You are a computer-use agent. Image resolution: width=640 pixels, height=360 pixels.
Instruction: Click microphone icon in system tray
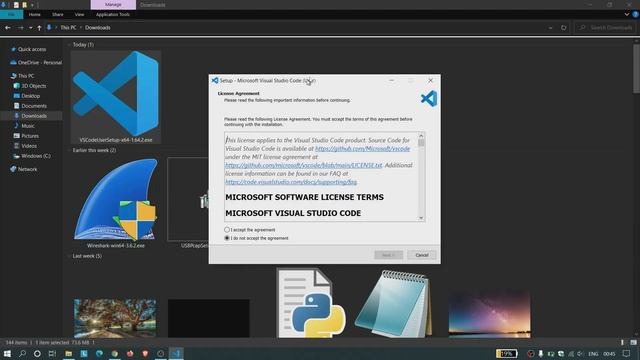[541, 353]
